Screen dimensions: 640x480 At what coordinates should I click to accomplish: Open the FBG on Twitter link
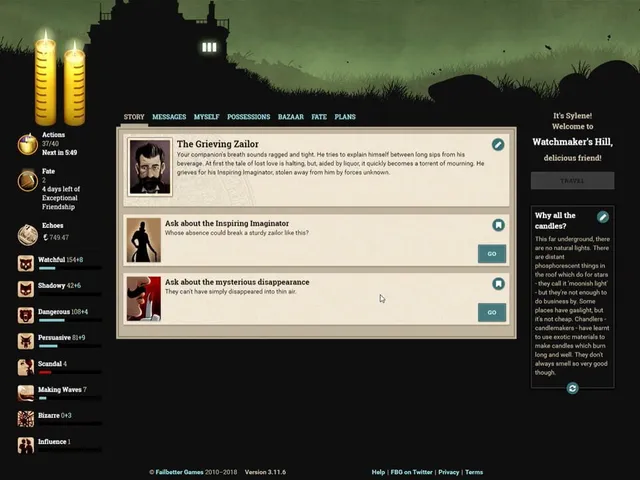pos(411,472)
